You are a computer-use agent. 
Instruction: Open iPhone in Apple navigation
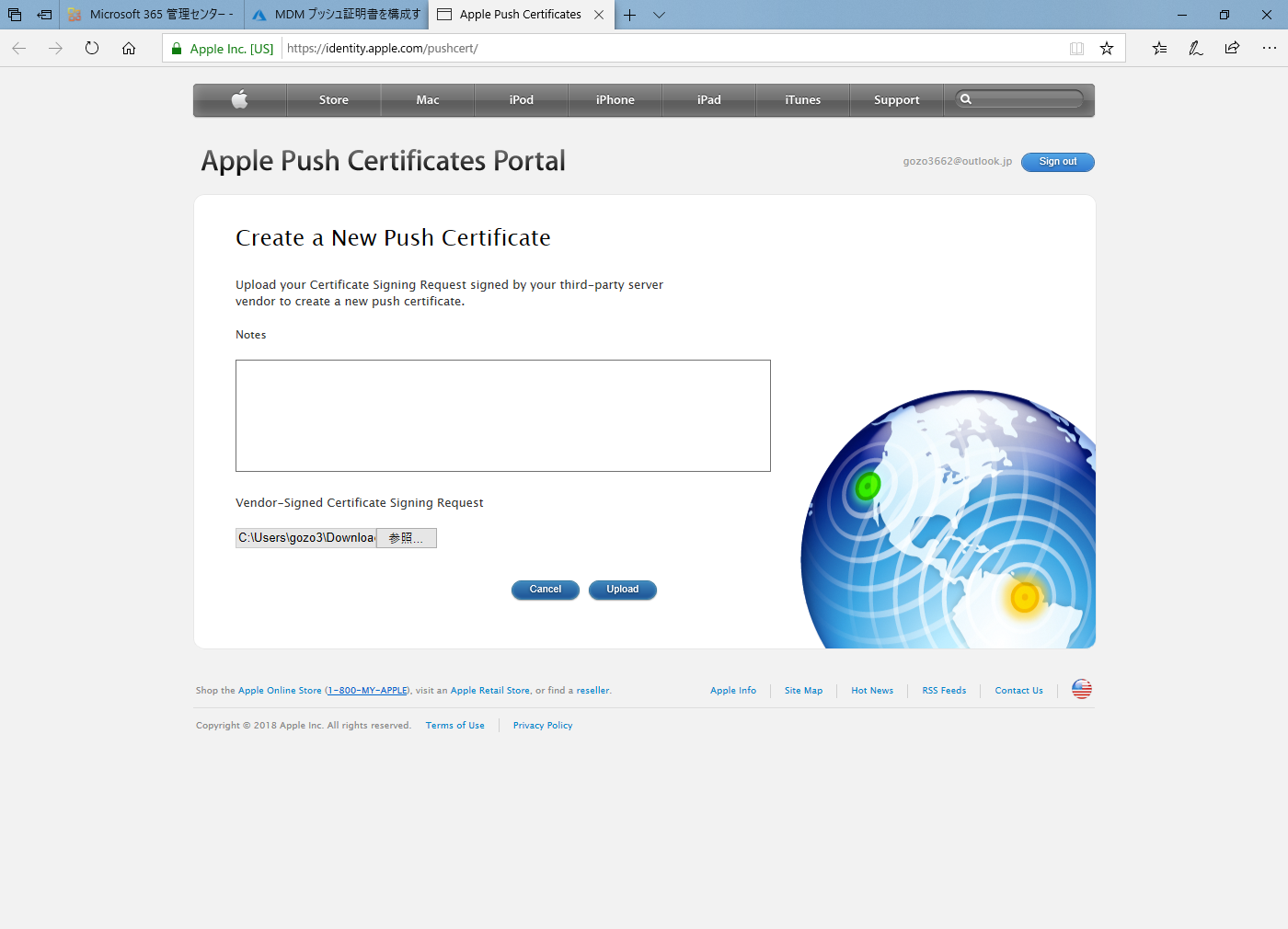(x=615, y=100)
